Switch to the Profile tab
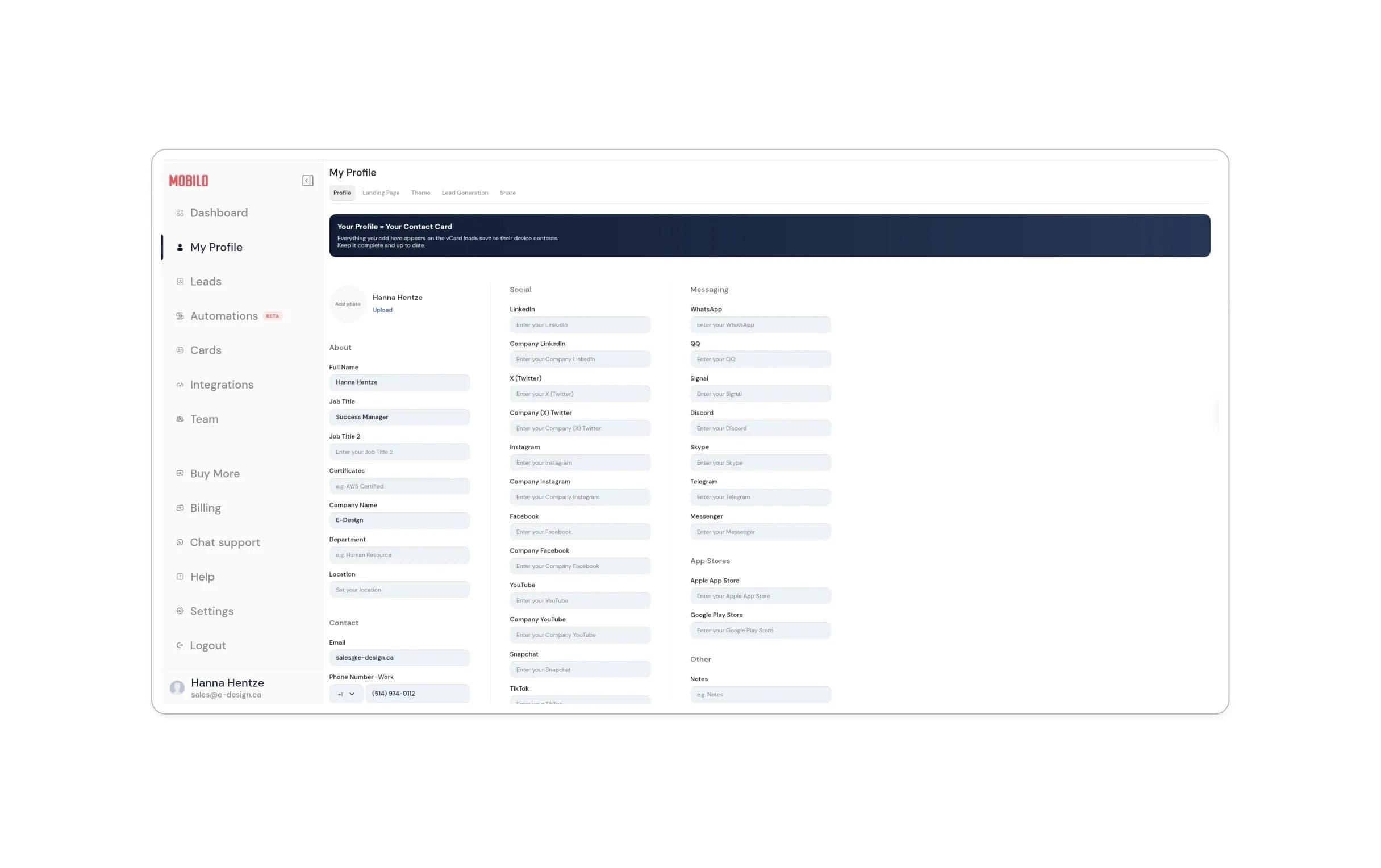Image resolution: width=1381 pixels, height=868 pixels. coord(342,193)
